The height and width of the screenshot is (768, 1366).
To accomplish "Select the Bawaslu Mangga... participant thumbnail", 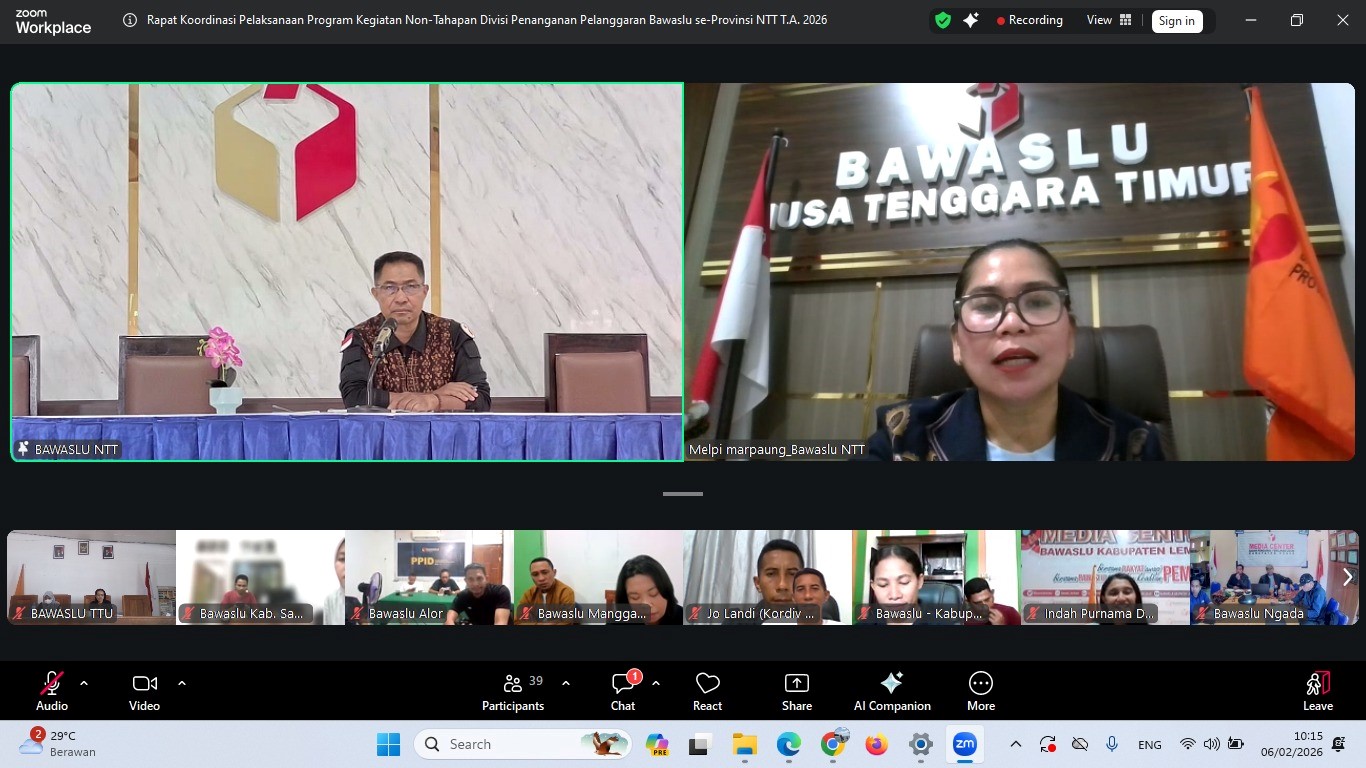I will coord(599,578).
